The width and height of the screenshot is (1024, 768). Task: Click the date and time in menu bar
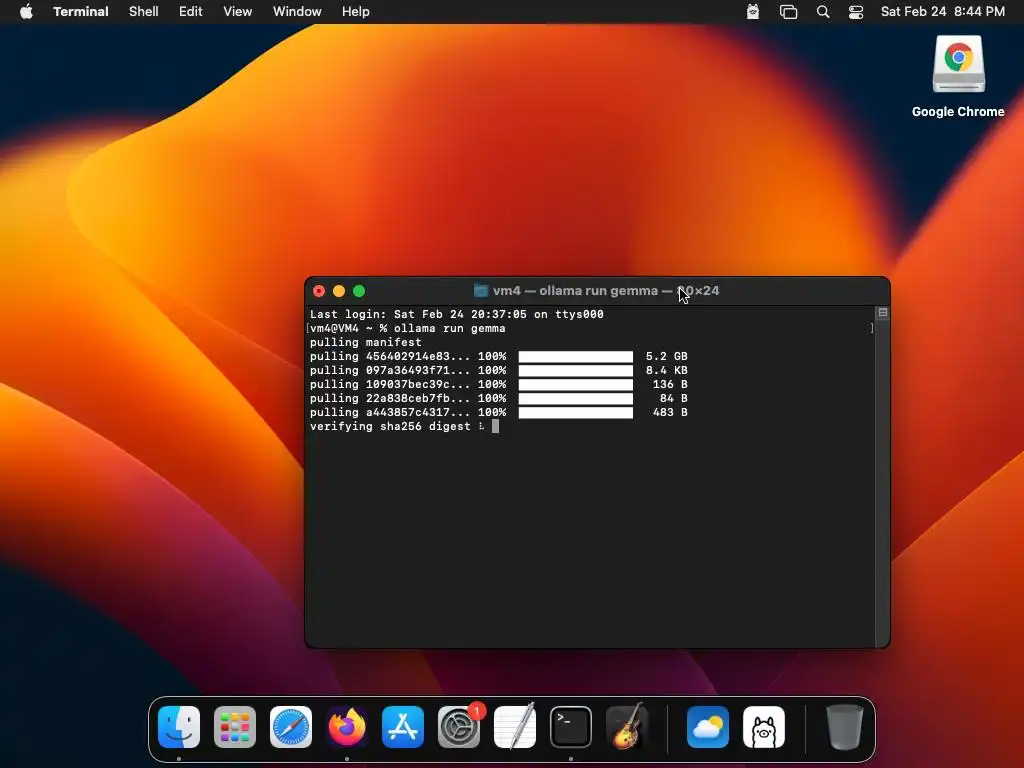click(x=943, y=12)
